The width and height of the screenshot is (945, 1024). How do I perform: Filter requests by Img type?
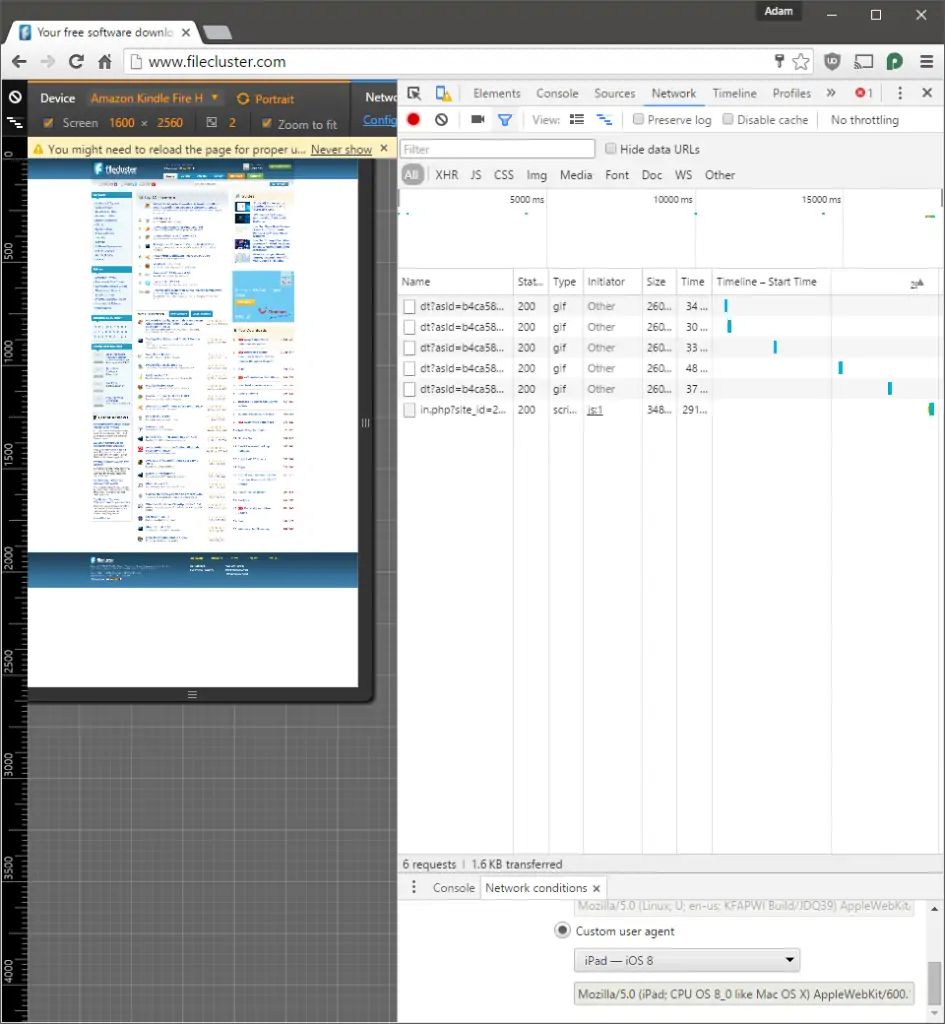tap(537, 175)
